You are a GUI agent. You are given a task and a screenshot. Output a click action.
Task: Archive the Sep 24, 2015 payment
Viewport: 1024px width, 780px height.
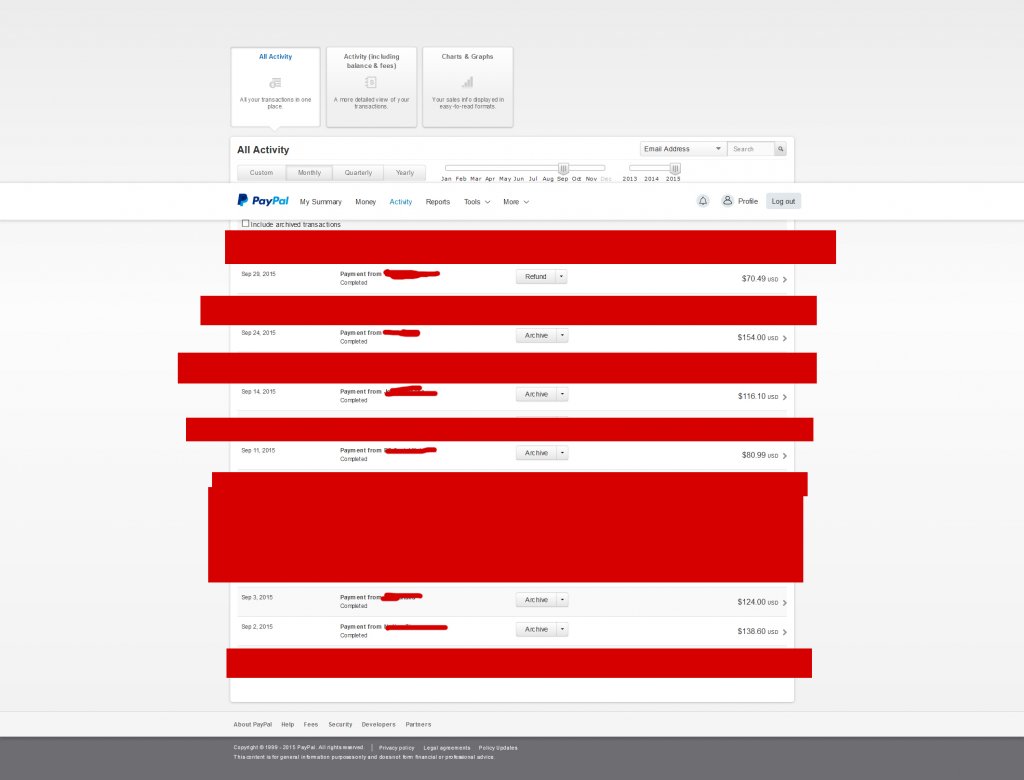coord(536,335)
